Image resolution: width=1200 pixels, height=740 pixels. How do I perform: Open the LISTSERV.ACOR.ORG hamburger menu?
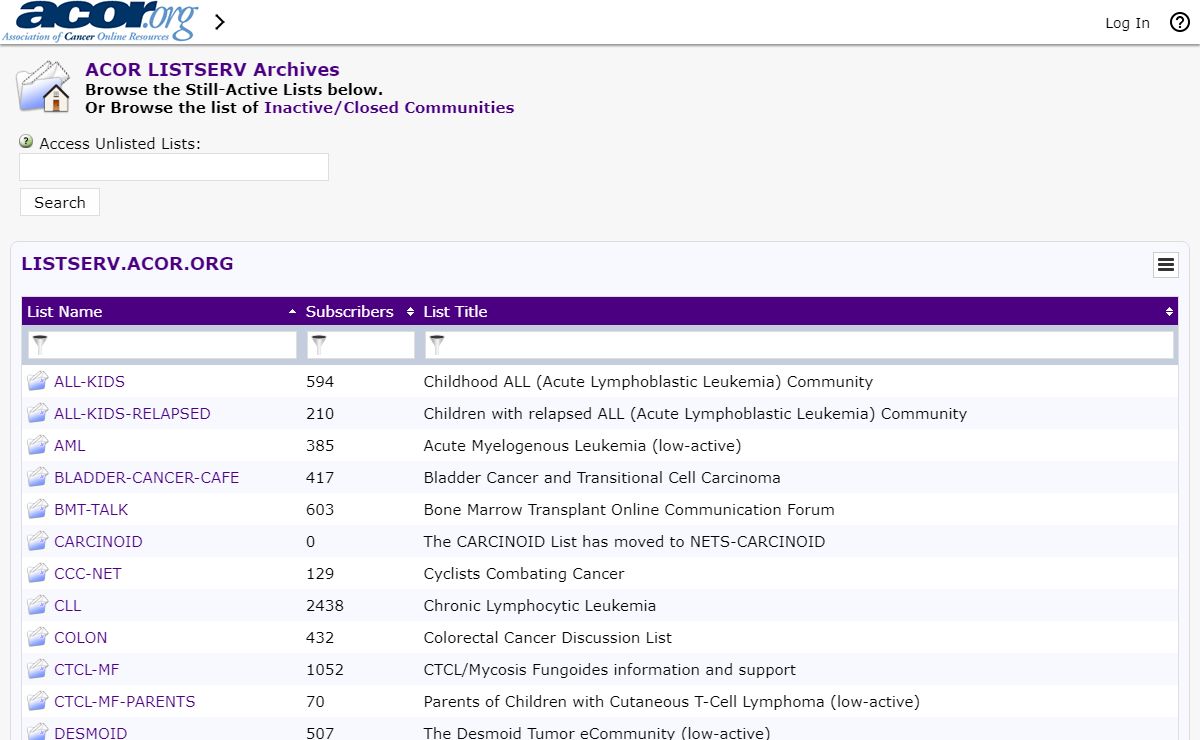coord(1165,265)
